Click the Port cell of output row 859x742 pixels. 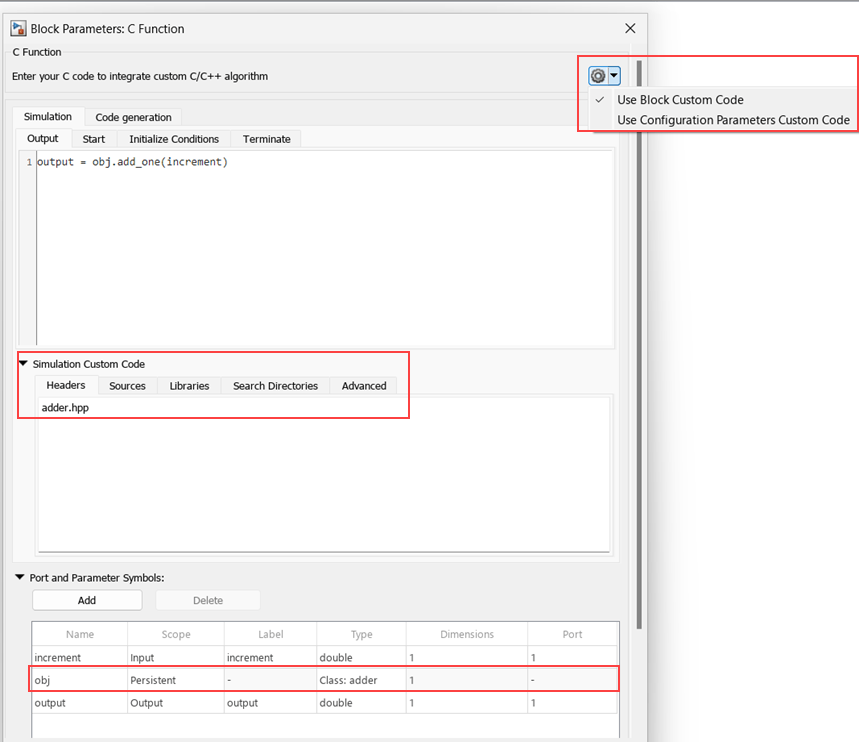click(572, 703)
